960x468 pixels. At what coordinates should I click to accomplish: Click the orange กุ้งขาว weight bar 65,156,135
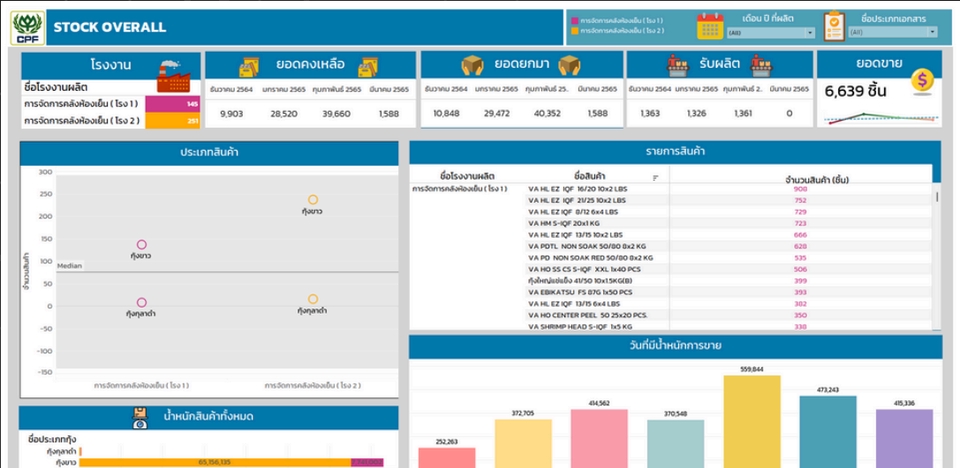click(x=215, y=462)
